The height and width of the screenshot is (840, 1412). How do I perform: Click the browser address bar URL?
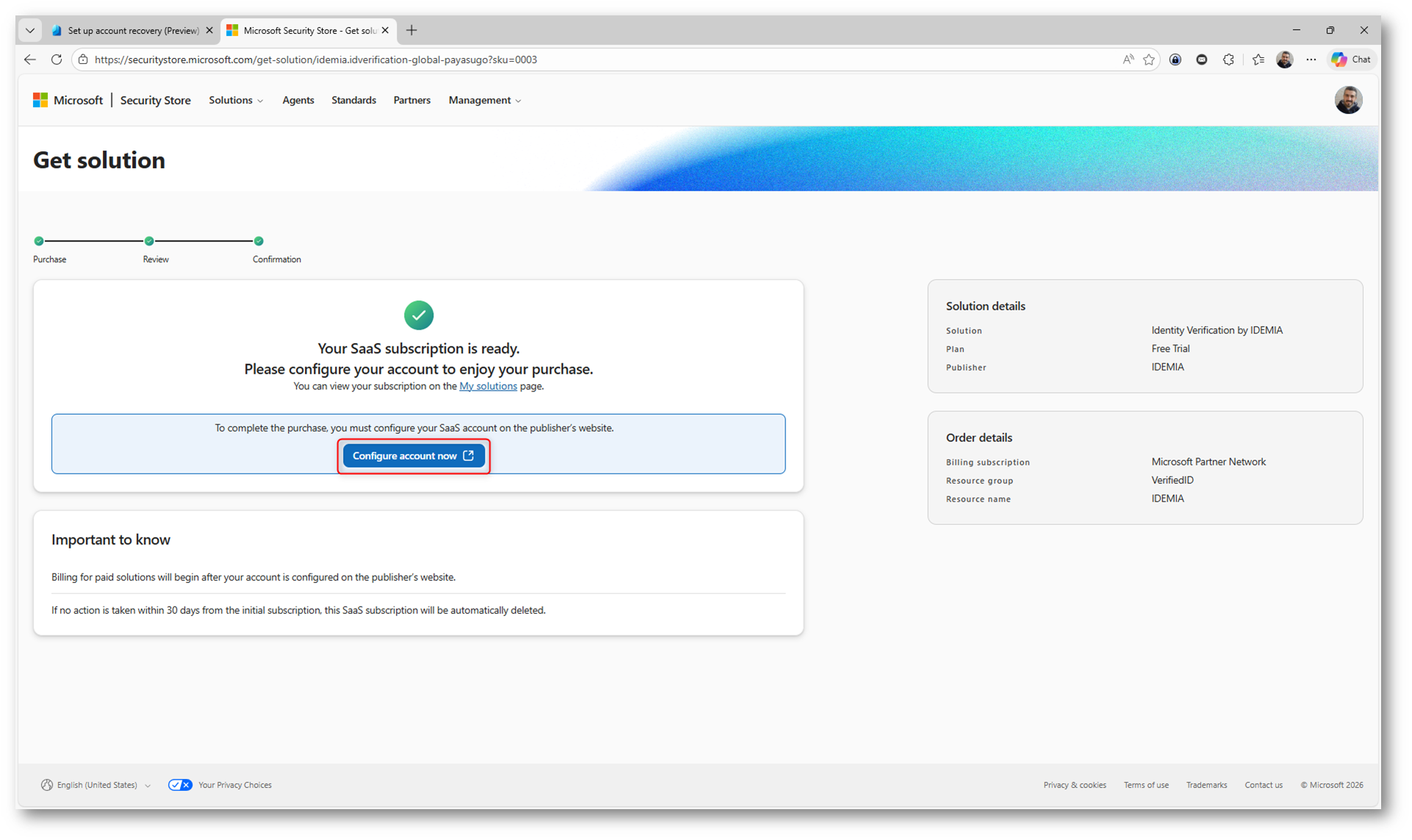pyautogui.click(x=316, y=59)
